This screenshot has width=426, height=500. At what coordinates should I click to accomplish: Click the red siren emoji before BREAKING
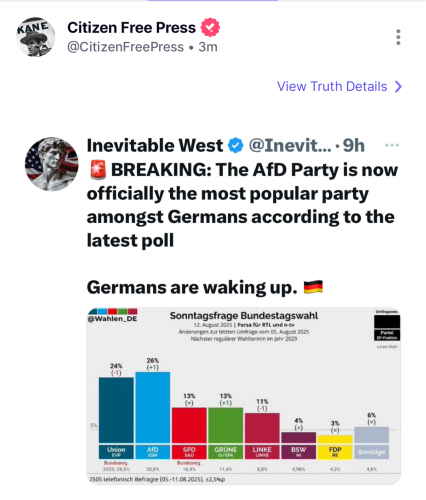(98, 169)
